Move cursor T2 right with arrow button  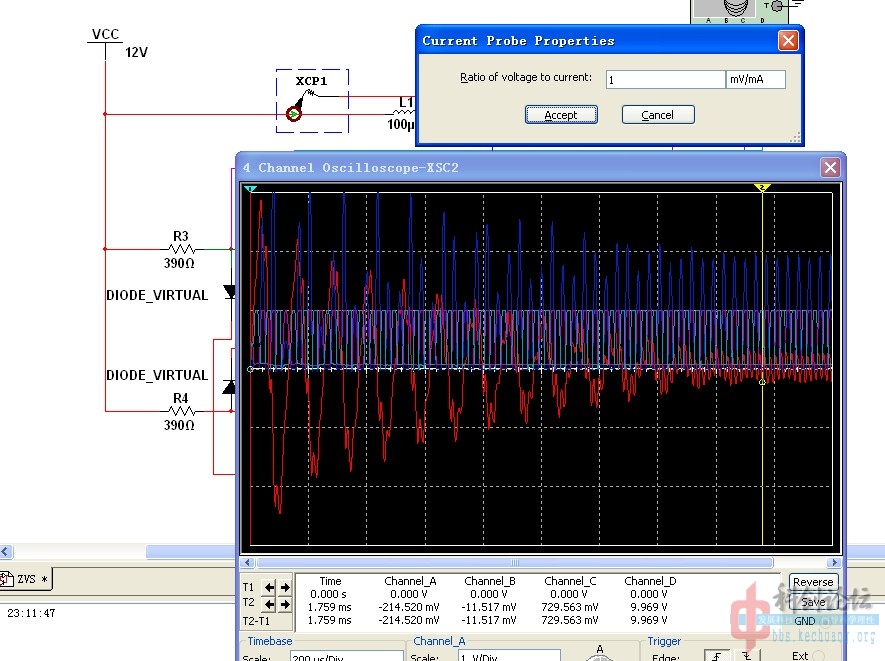285,605
